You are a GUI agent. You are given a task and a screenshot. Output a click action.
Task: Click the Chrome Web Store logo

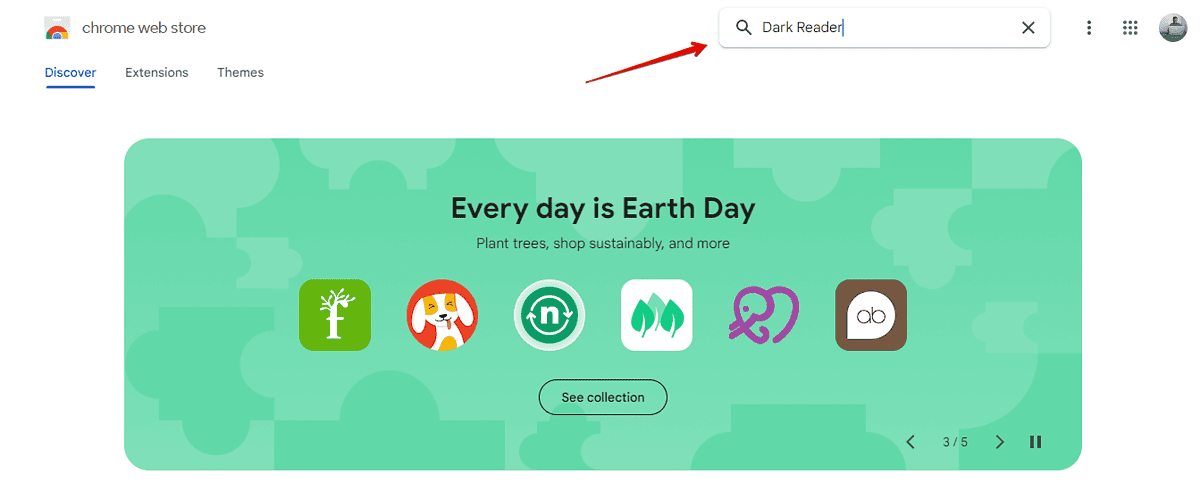tap(57, 28)
